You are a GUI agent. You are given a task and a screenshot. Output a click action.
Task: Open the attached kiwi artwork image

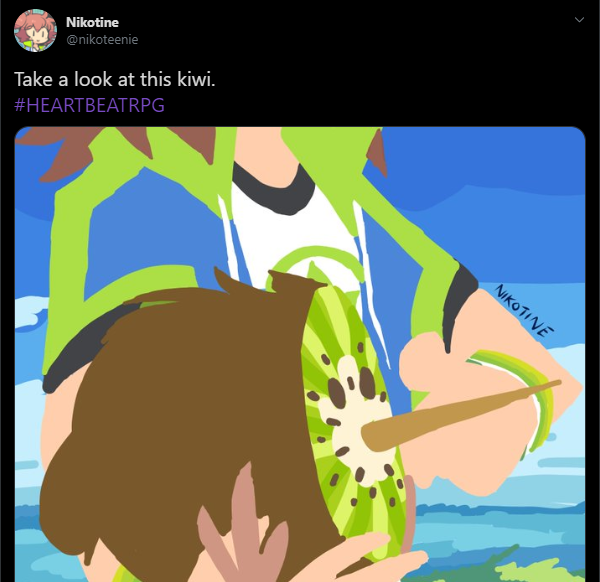[x=300, y=354]
